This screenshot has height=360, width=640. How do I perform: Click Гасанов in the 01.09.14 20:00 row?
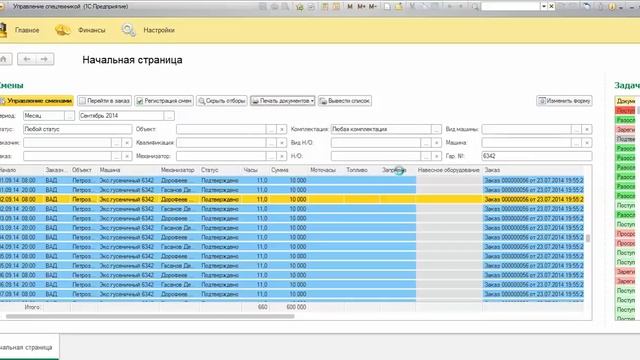177,190
